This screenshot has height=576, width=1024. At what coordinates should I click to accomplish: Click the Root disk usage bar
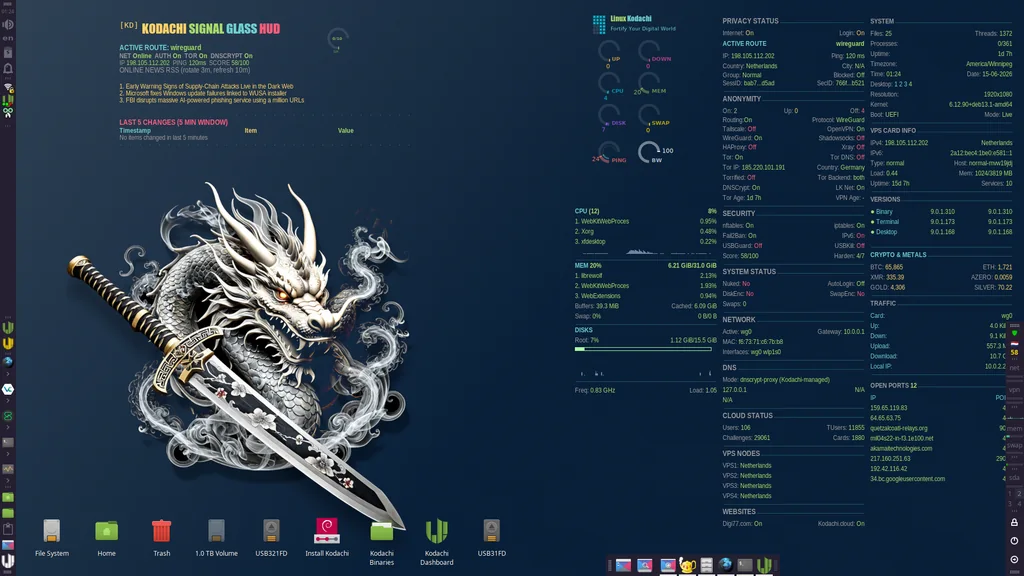point(643,349)
